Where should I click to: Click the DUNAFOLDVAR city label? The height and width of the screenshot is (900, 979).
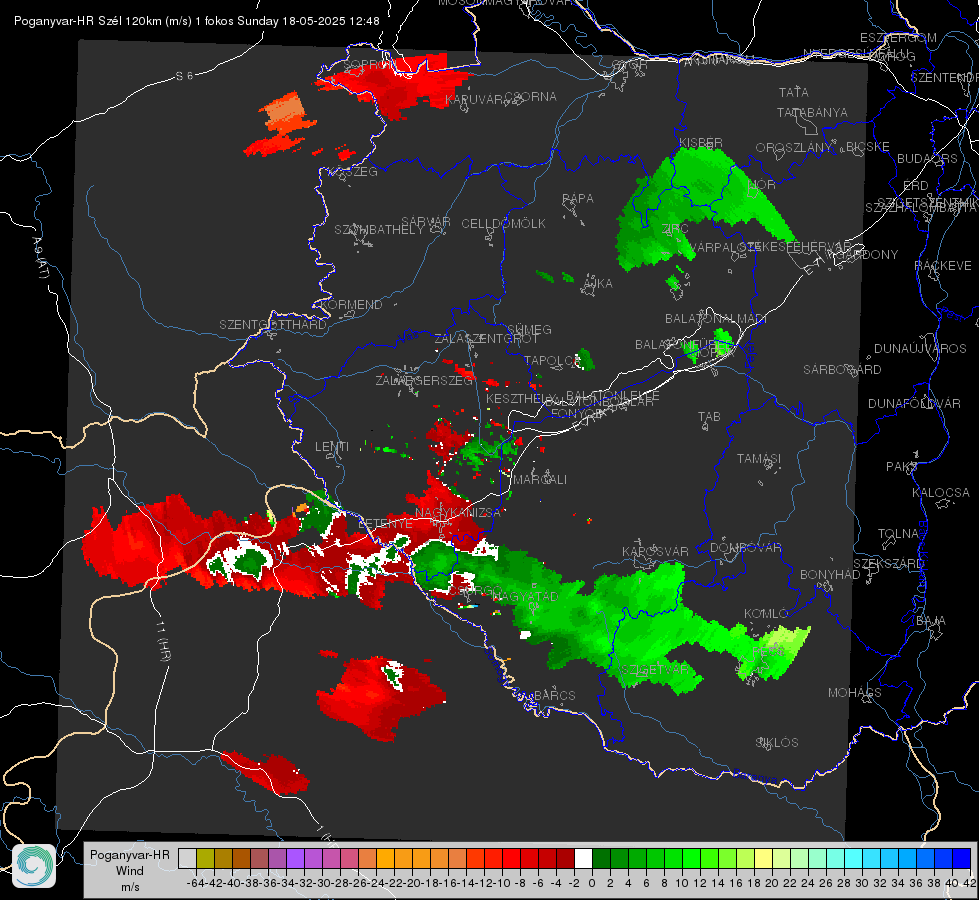pyautogui.click(x=914, y=403)
